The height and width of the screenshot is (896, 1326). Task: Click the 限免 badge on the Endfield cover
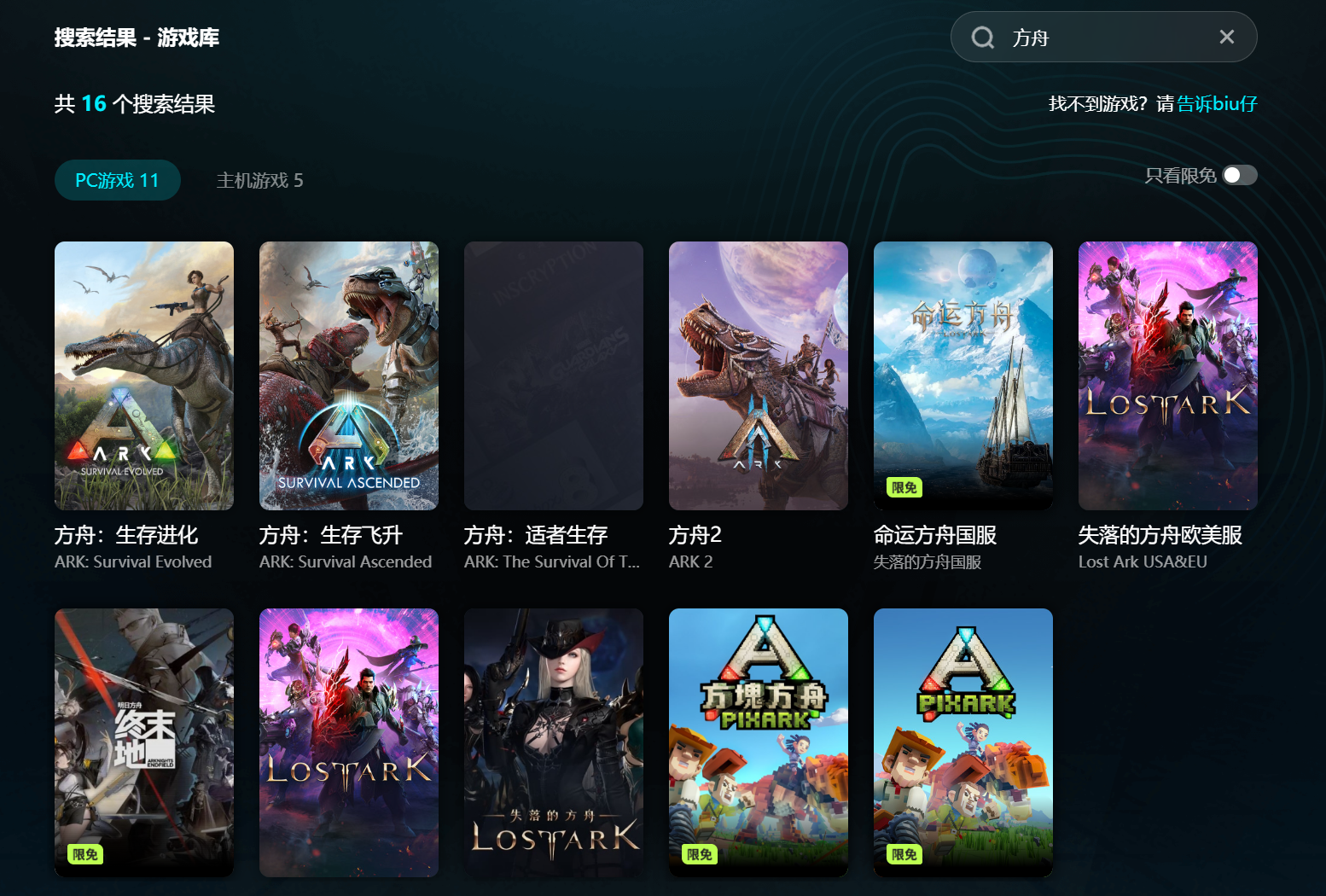pos(85,854)
